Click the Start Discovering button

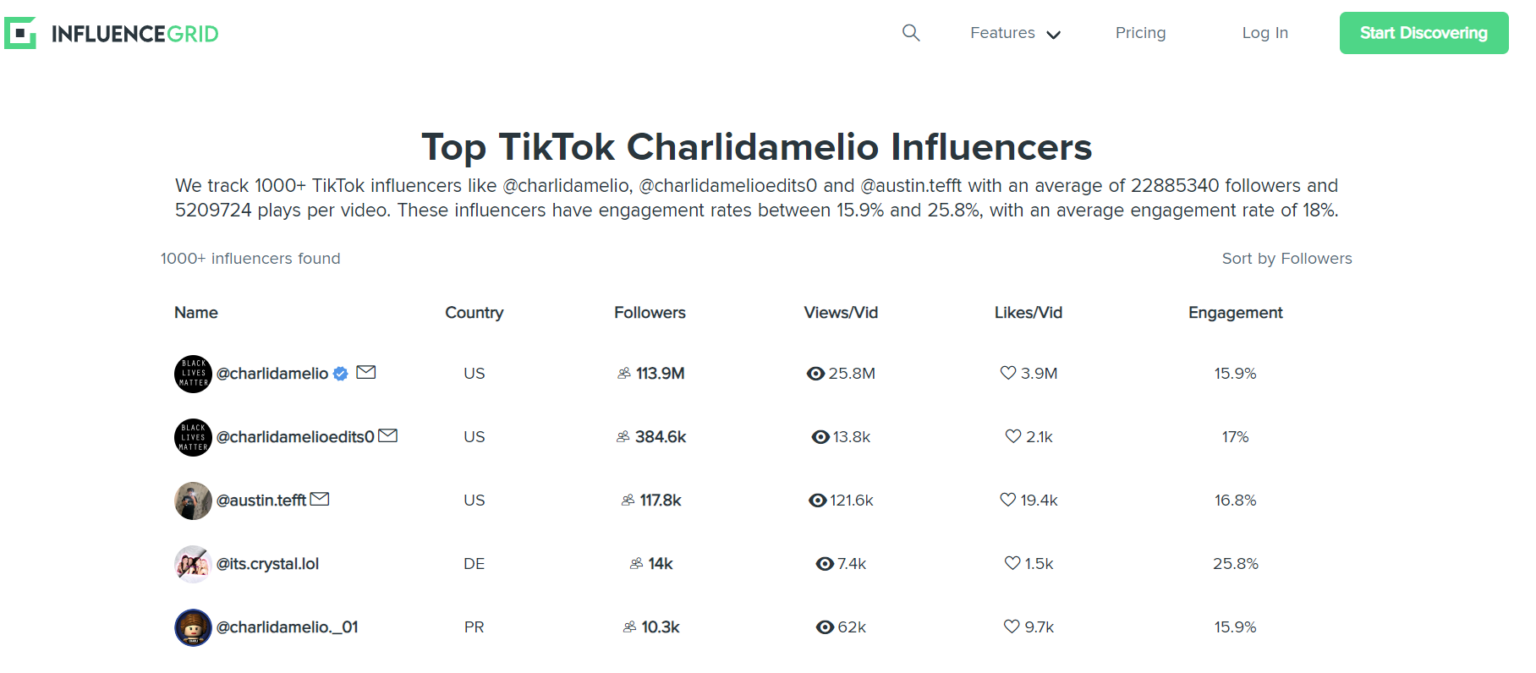tap(1423, 32)
